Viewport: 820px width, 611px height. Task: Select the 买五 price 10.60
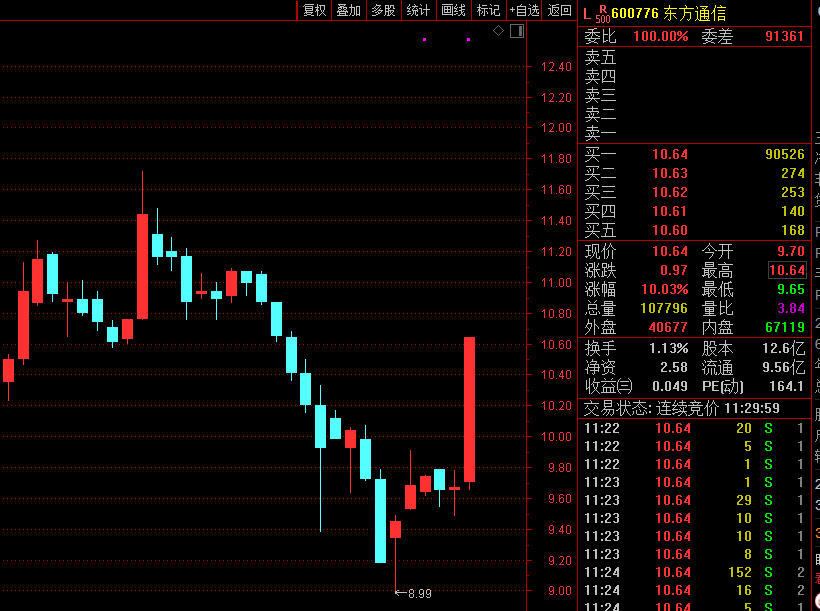click(x=670, y=230)
